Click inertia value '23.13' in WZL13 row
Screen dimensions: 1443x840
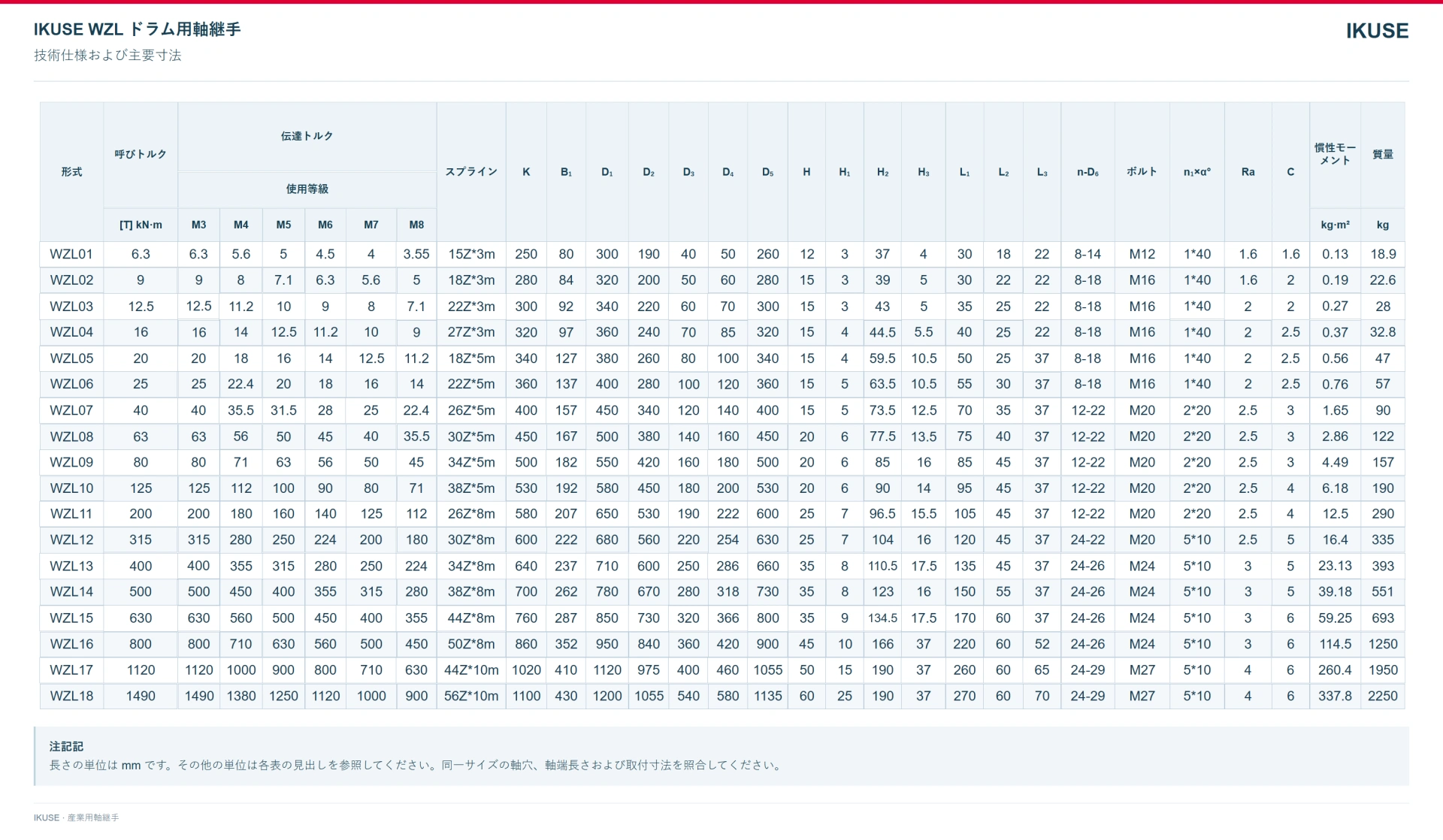coord(1335,566)
